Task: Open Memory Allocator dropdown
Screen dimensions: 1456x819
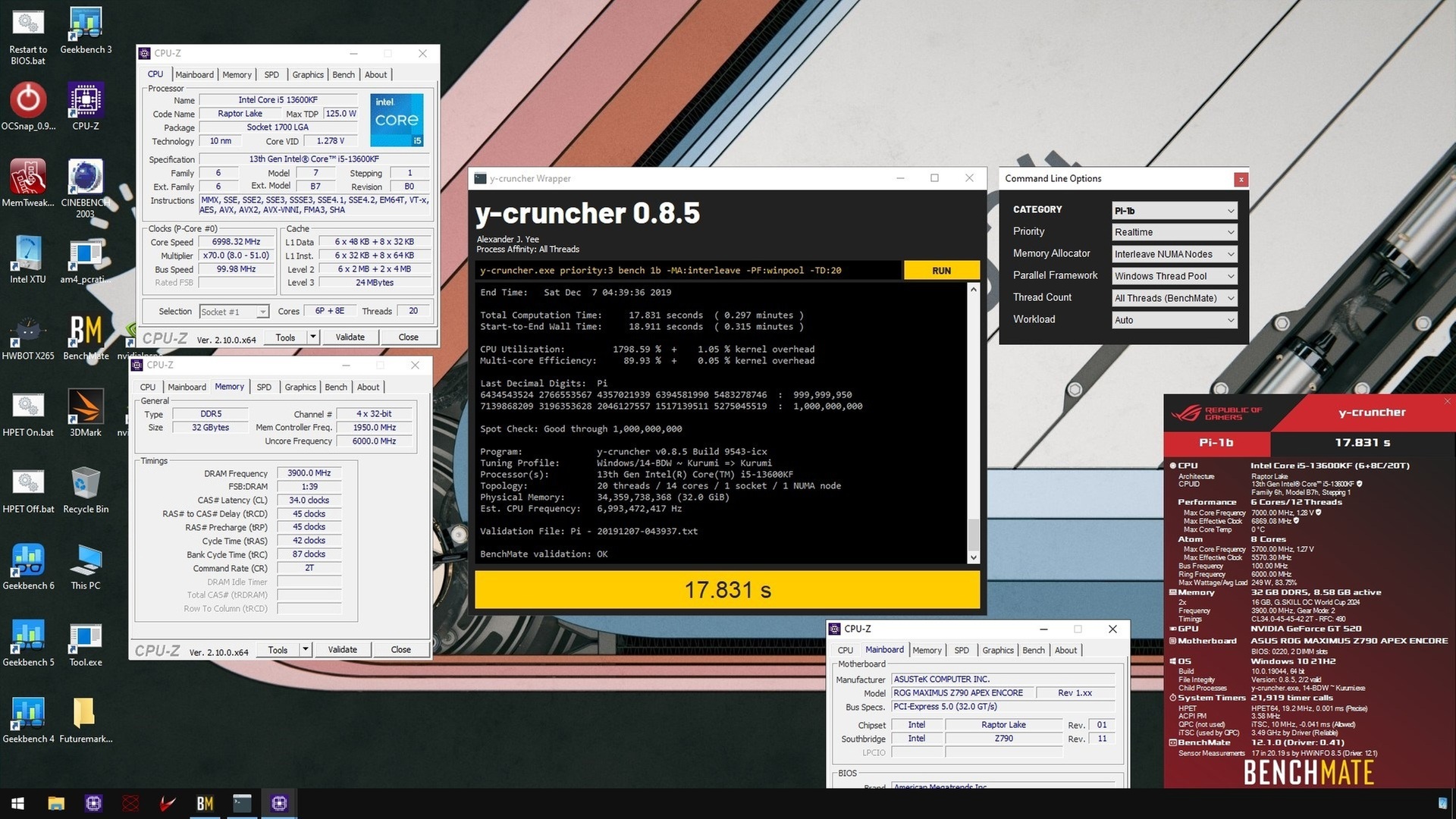Action: [1174, 254]
